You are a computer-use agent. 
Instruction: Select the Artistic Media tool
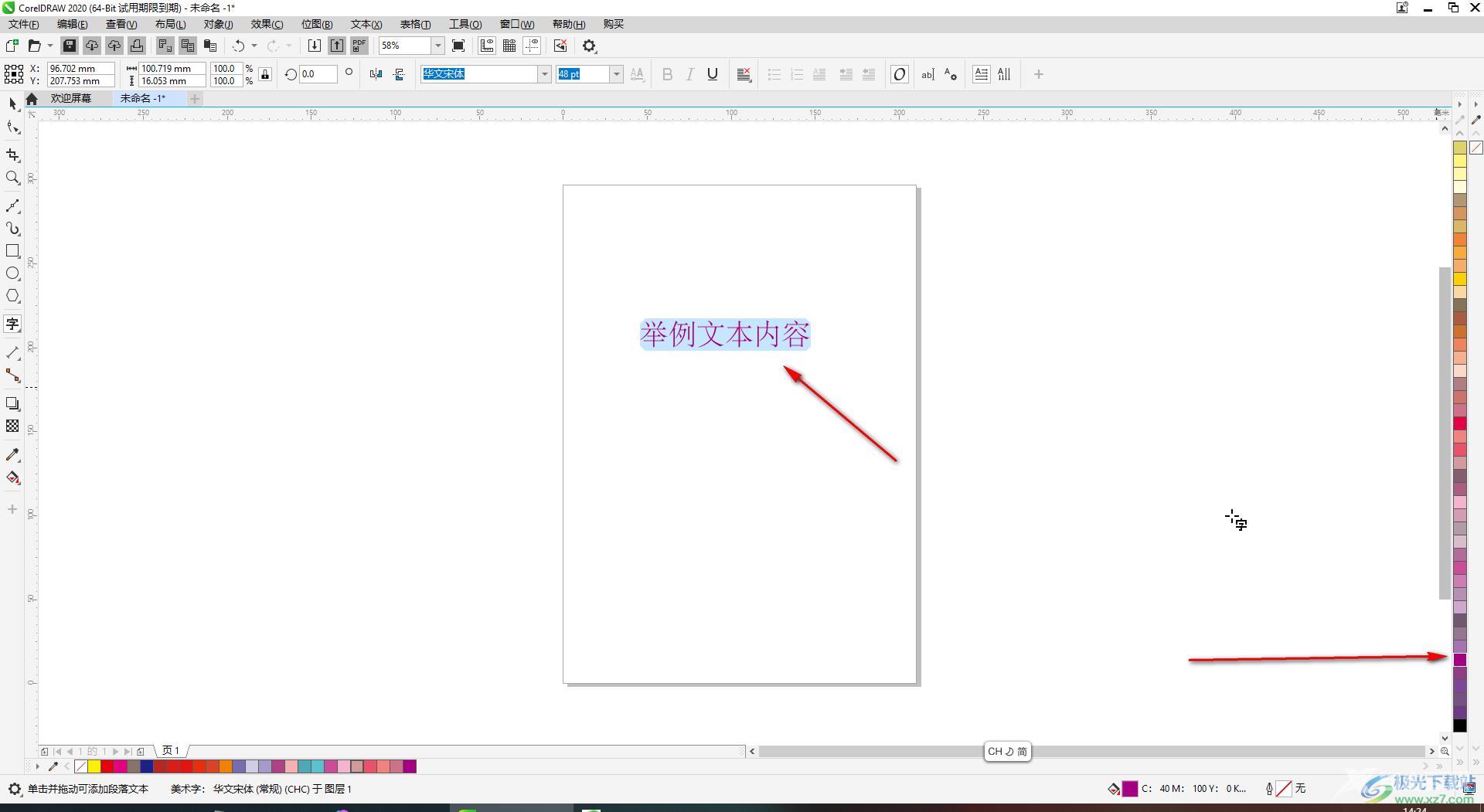tap(12, 229)
